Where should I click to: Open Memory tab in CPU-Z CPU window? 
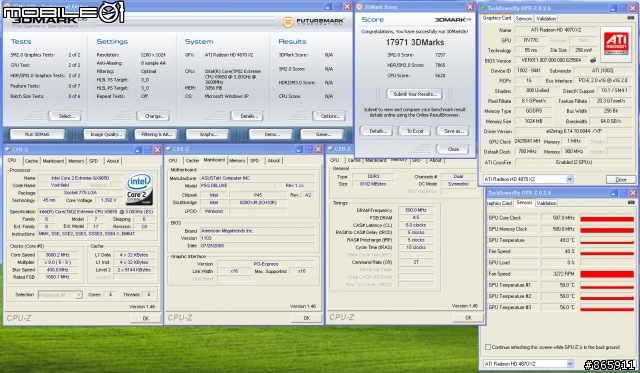point(76,161)
